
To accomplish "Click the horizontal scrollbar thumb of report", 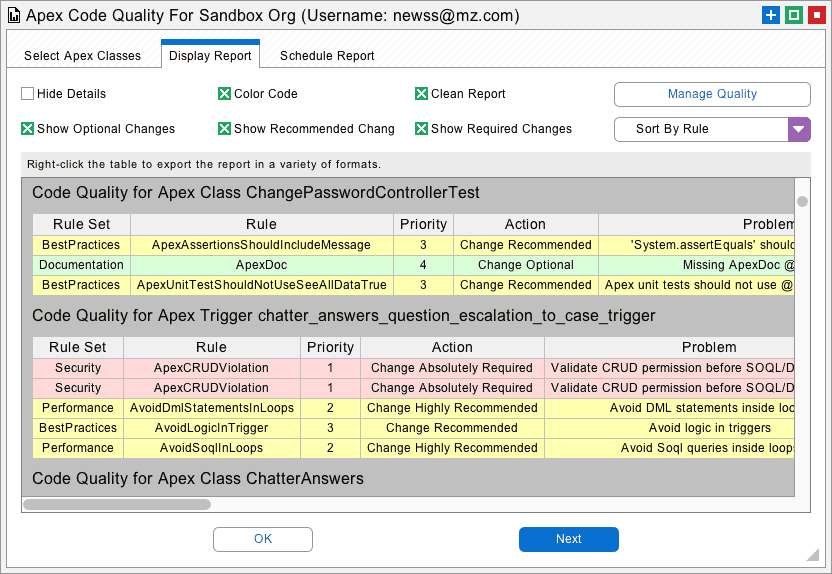I will click(x=117, y=504).
